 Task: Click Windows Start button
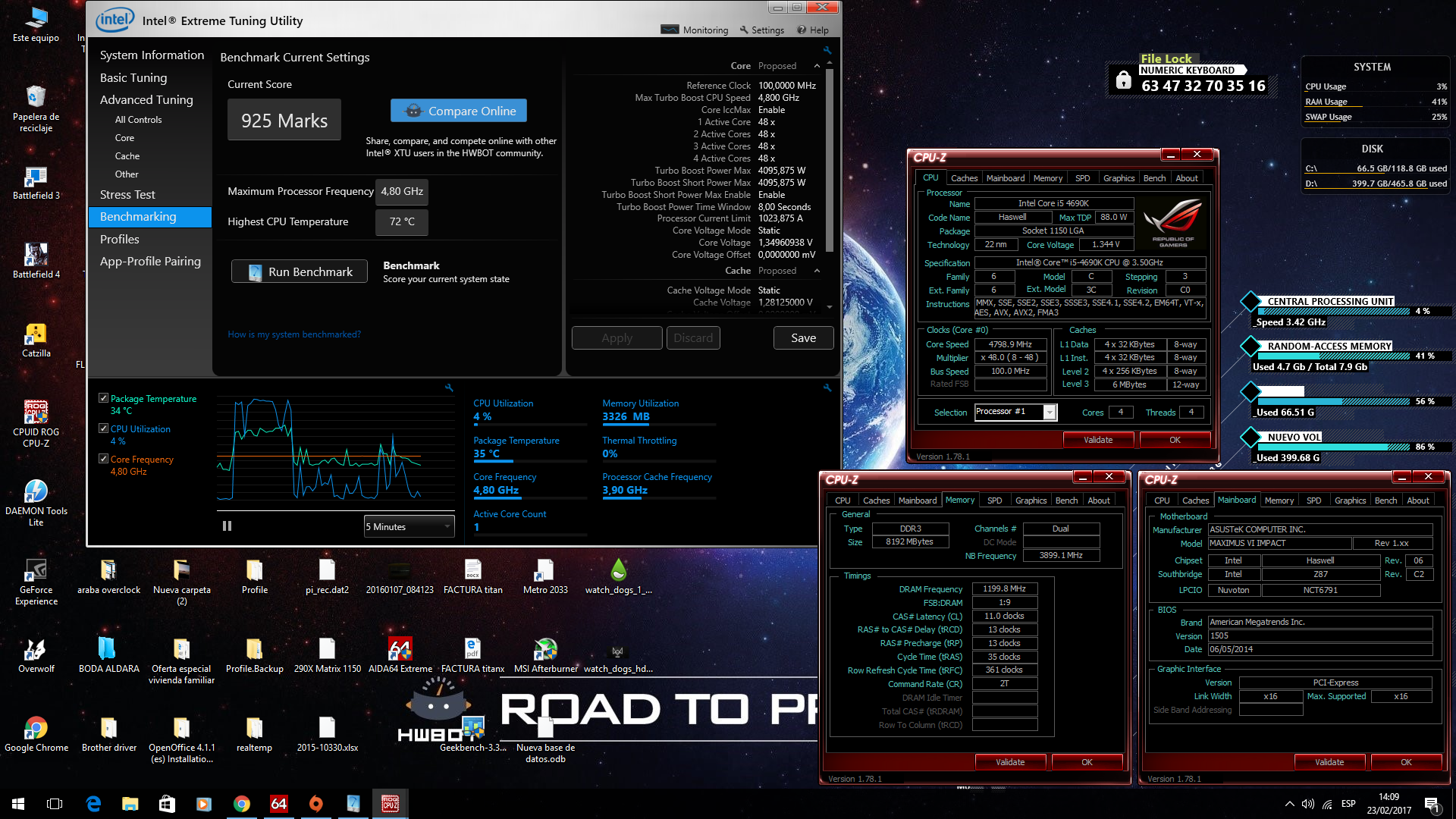pos(18,804)
